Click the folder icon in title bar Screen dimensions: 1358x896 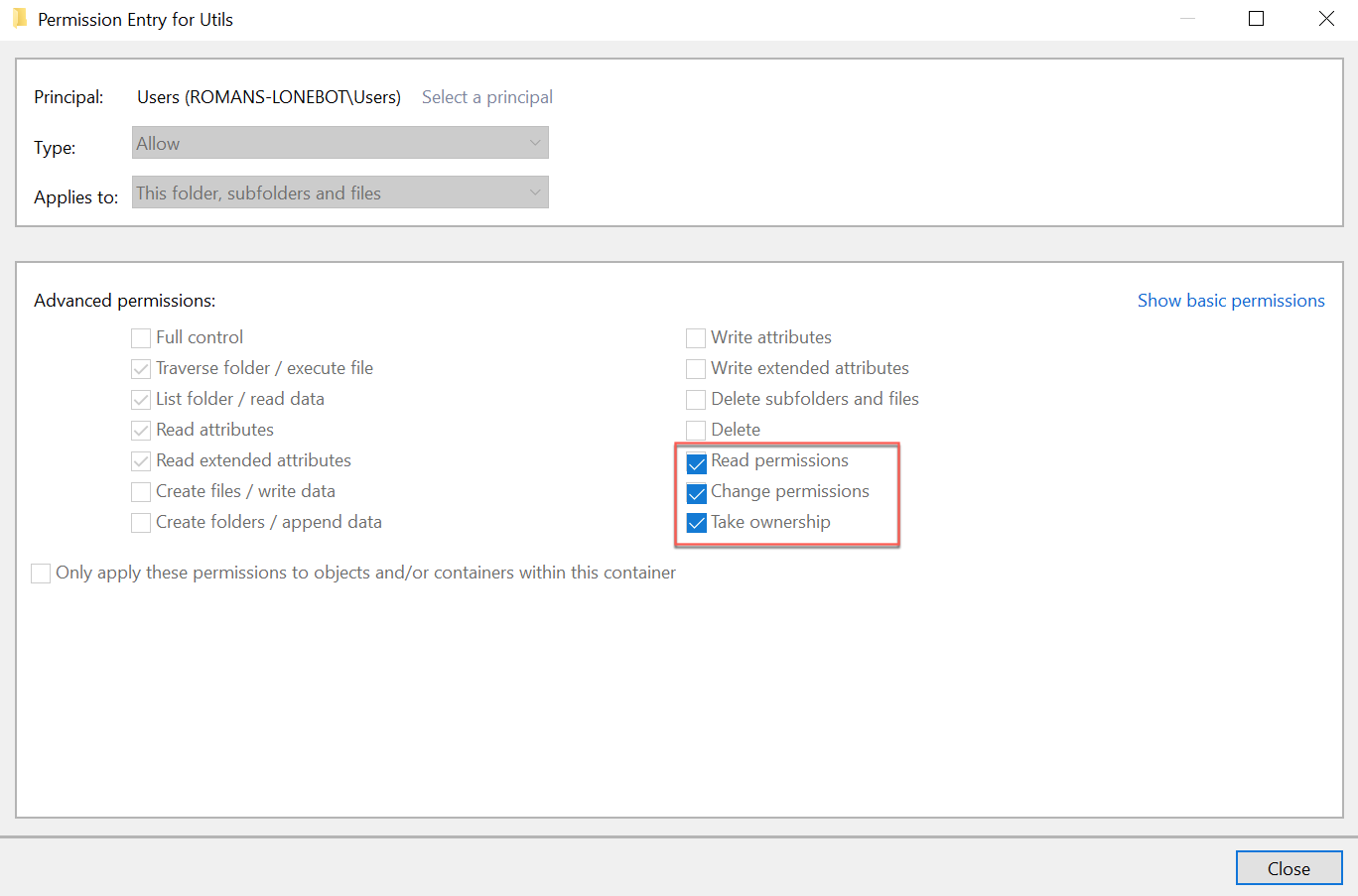pos(19,19)
